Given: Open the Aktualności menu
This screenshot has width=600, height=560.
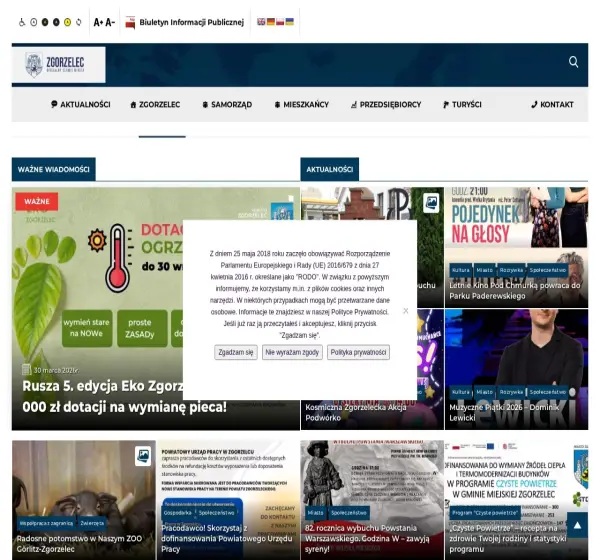Looking at the screenshot, I should [x=81, y=104].
